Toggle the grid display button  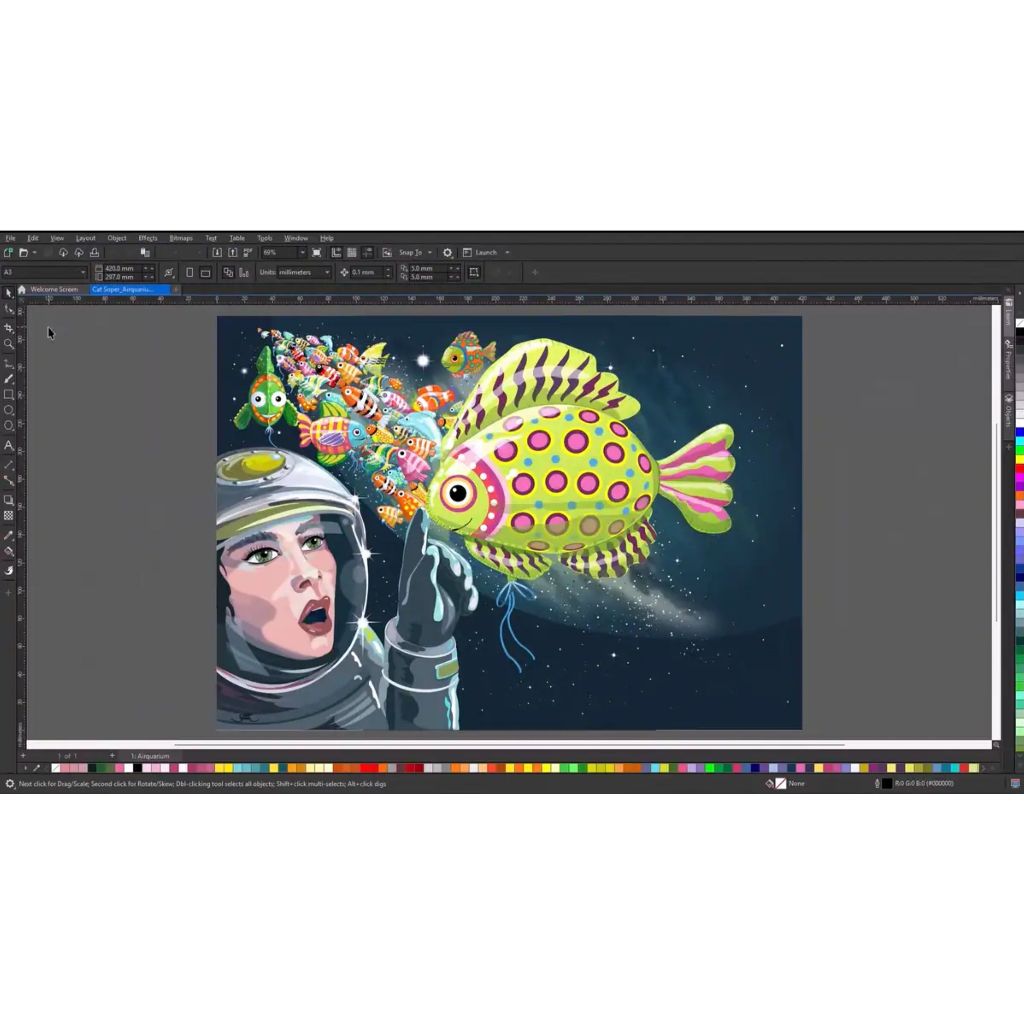(x=352, y=253)
